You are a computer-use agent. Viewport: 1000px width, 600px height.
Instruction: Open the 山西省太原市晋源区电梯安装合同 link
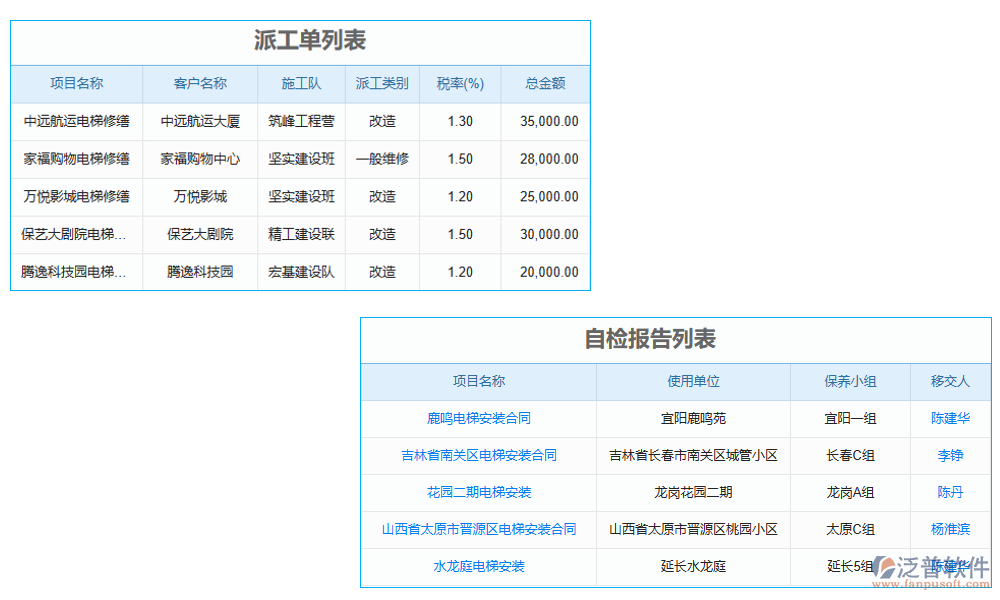[x=478, y=530]
